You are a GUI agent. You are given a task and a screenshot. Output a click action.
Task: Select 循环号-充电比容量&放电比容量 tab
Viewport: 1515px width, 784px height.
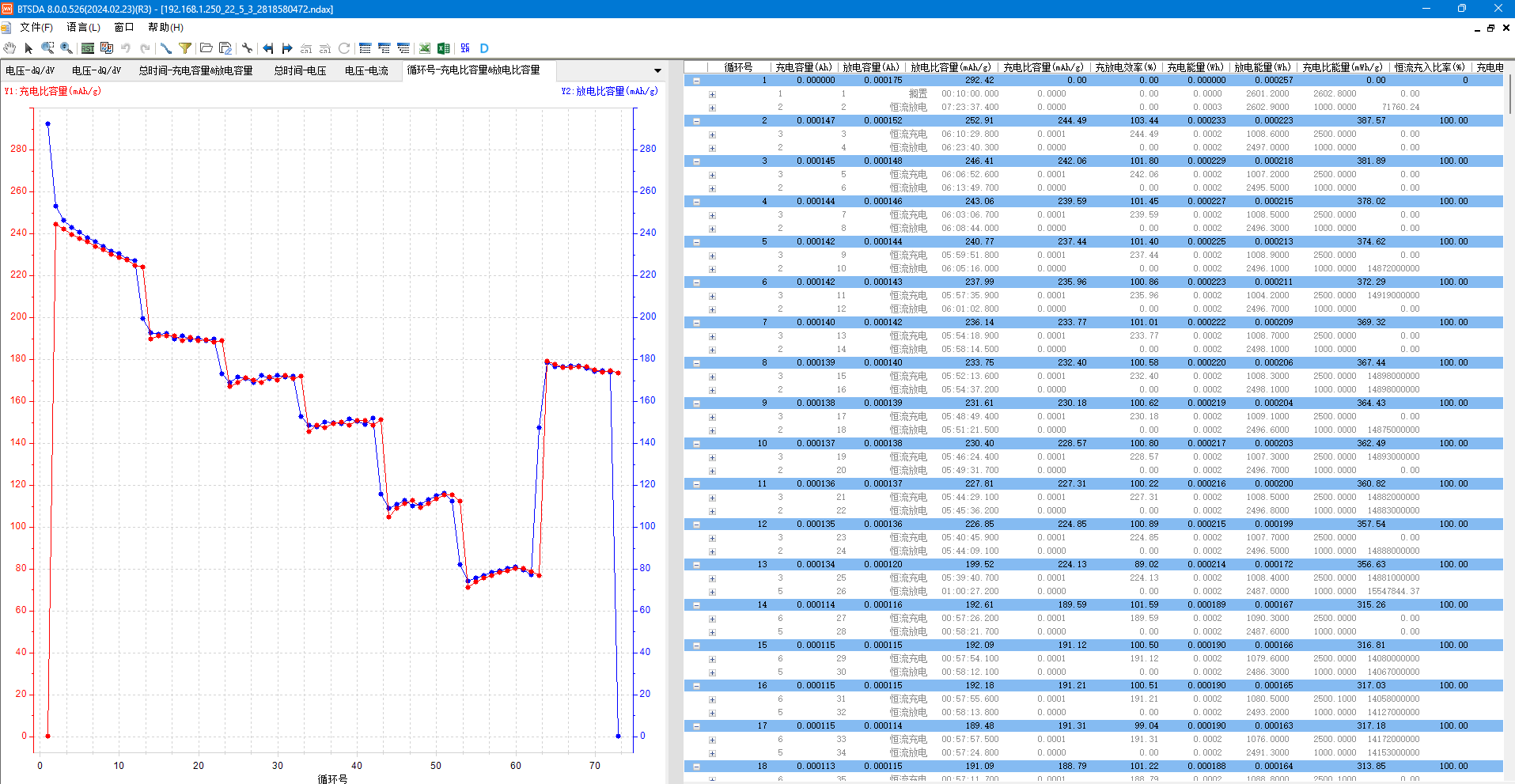473,70
